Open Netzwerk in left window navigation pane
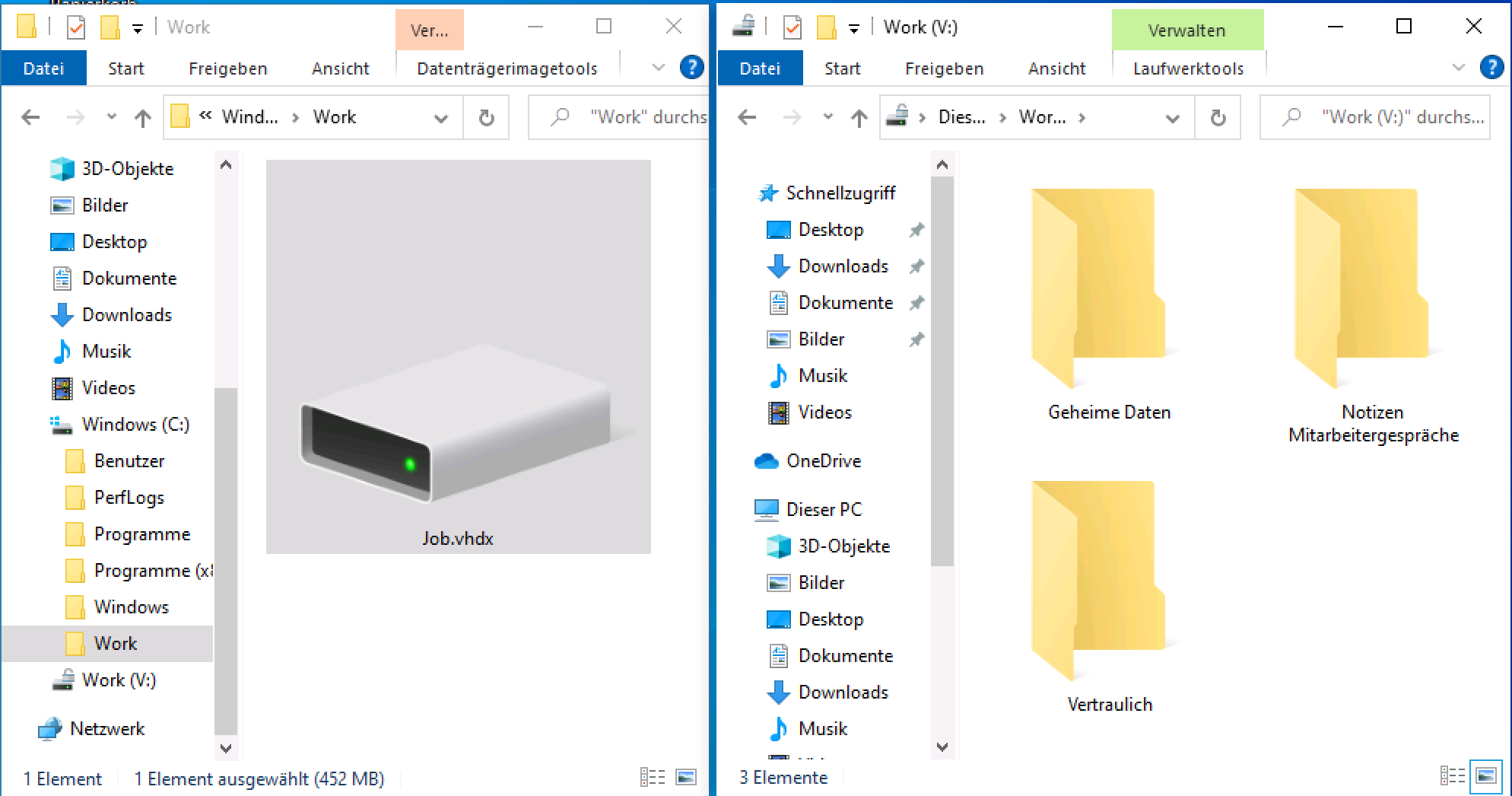The image size is (1512, 796). click(107, 729)
